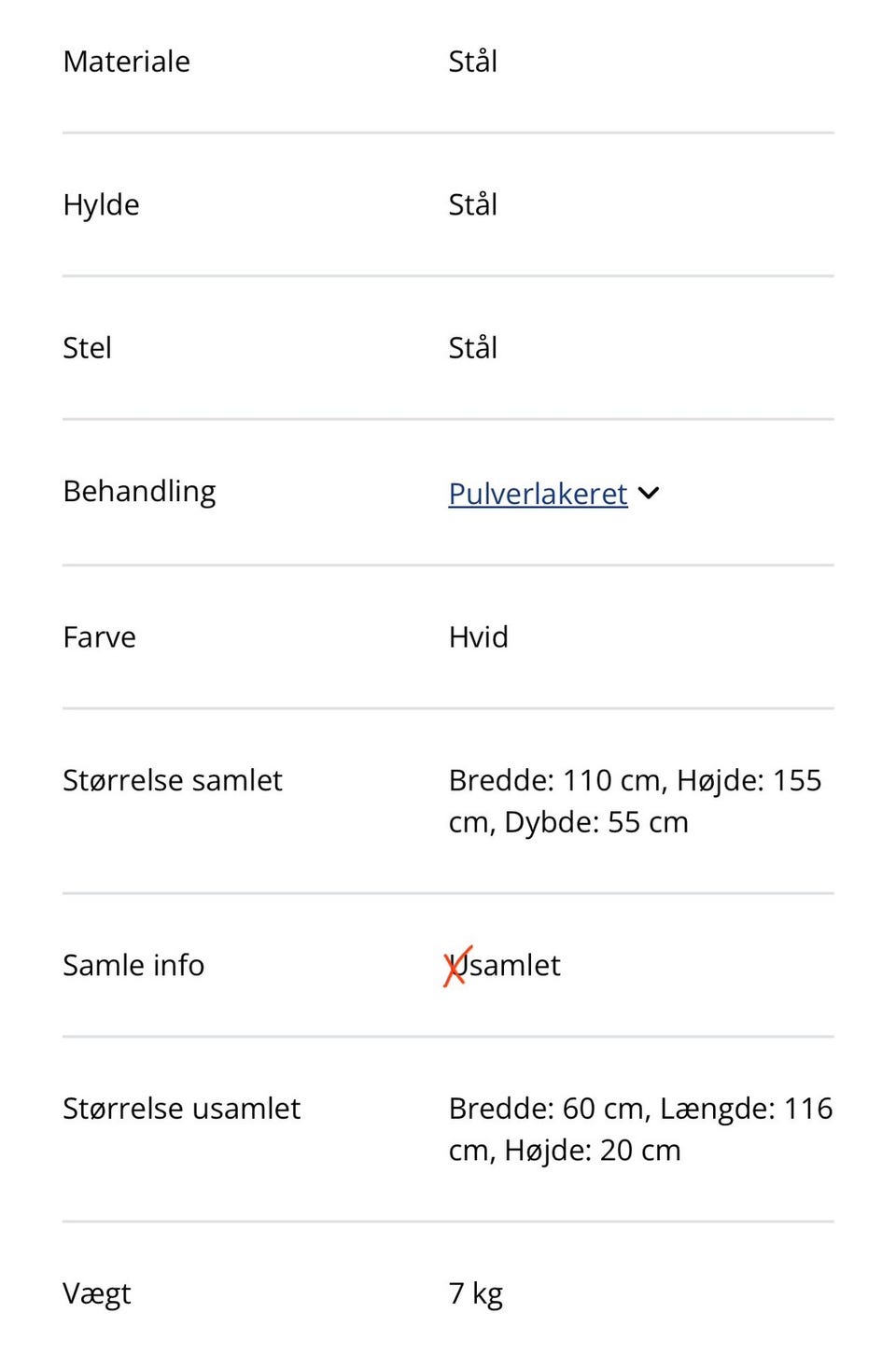Click the Vægt row label
896x1355 pixels.
coord(96,1293)
